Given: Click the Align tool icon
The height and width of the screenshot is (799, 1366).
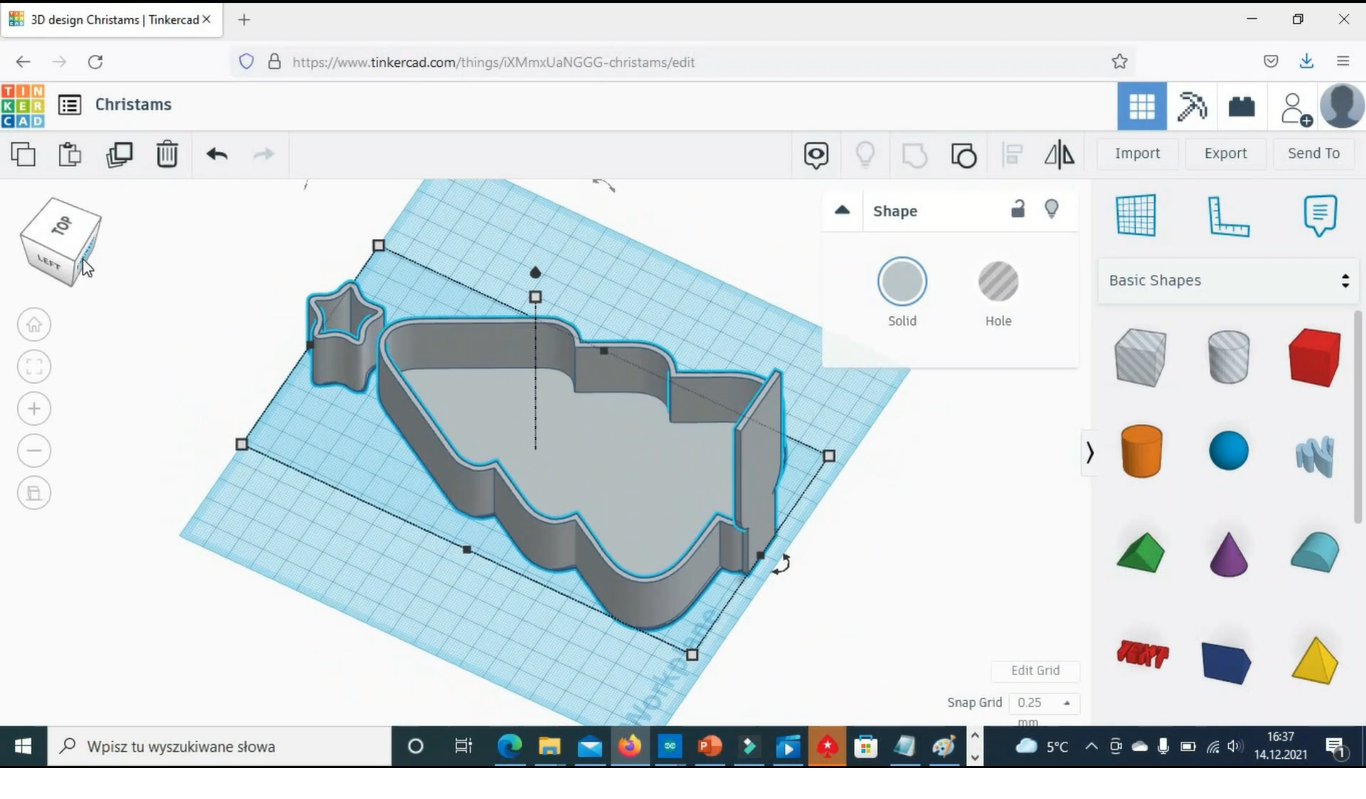Looking at the screenshot, I should tap(1012, 155).
